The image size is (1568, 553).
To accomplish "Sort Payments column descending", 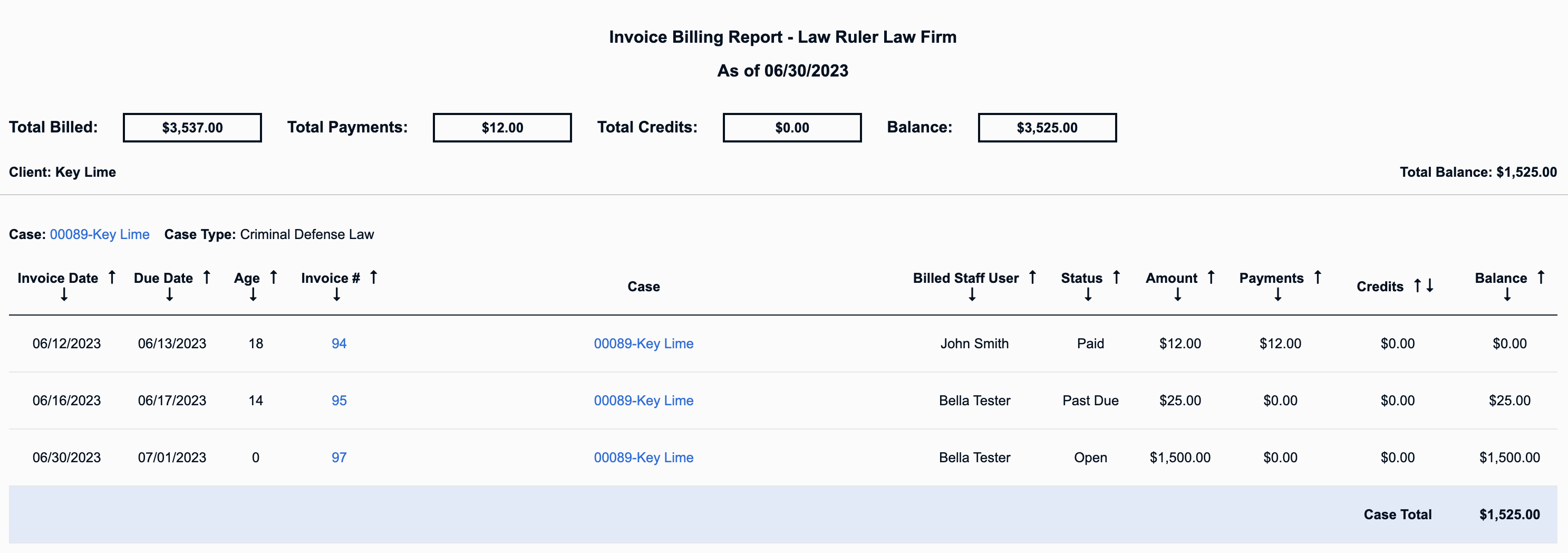I will [x=1277, y=295].
